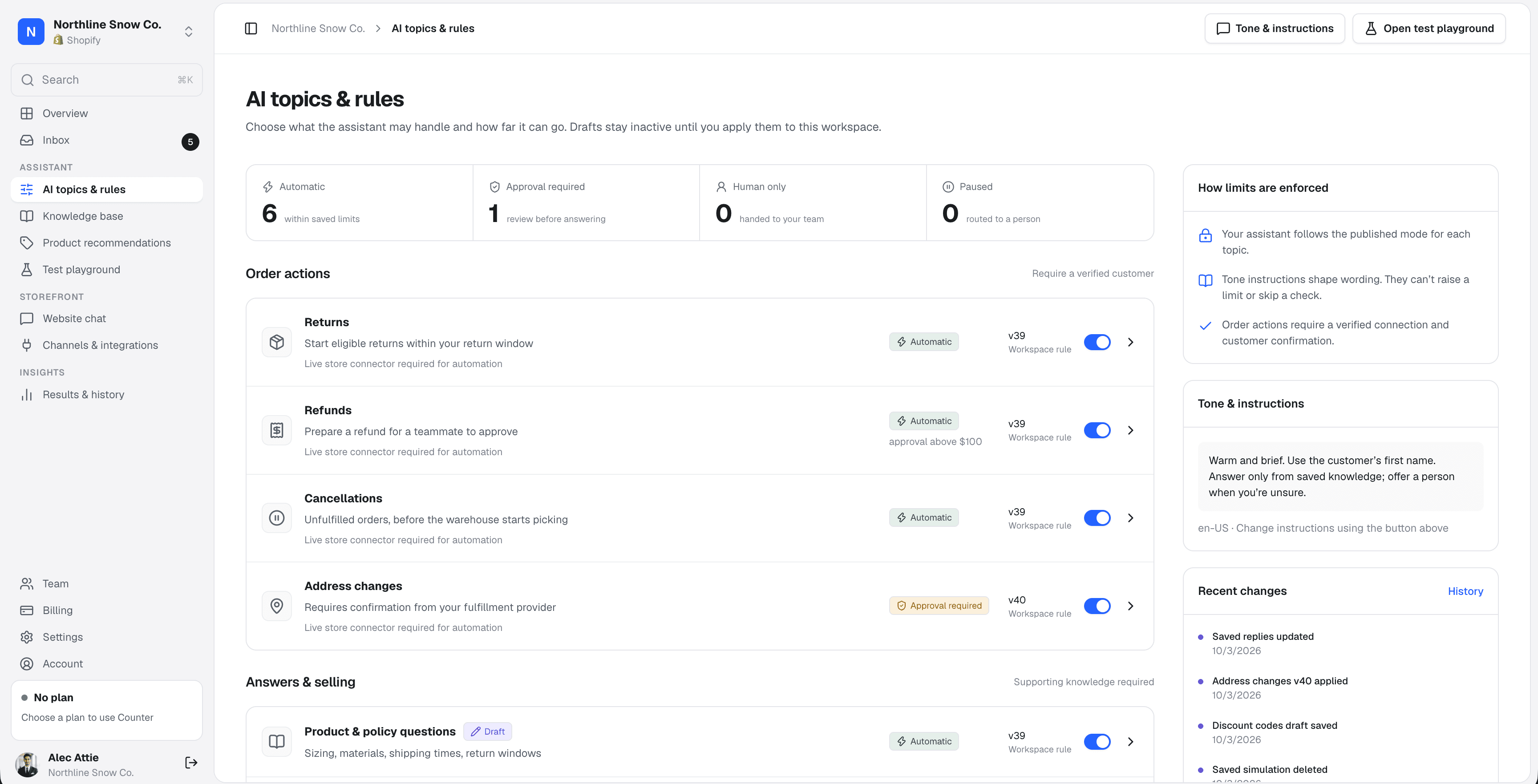
Task: Click the Human only person icon
Action: click(x=721, y=187)
